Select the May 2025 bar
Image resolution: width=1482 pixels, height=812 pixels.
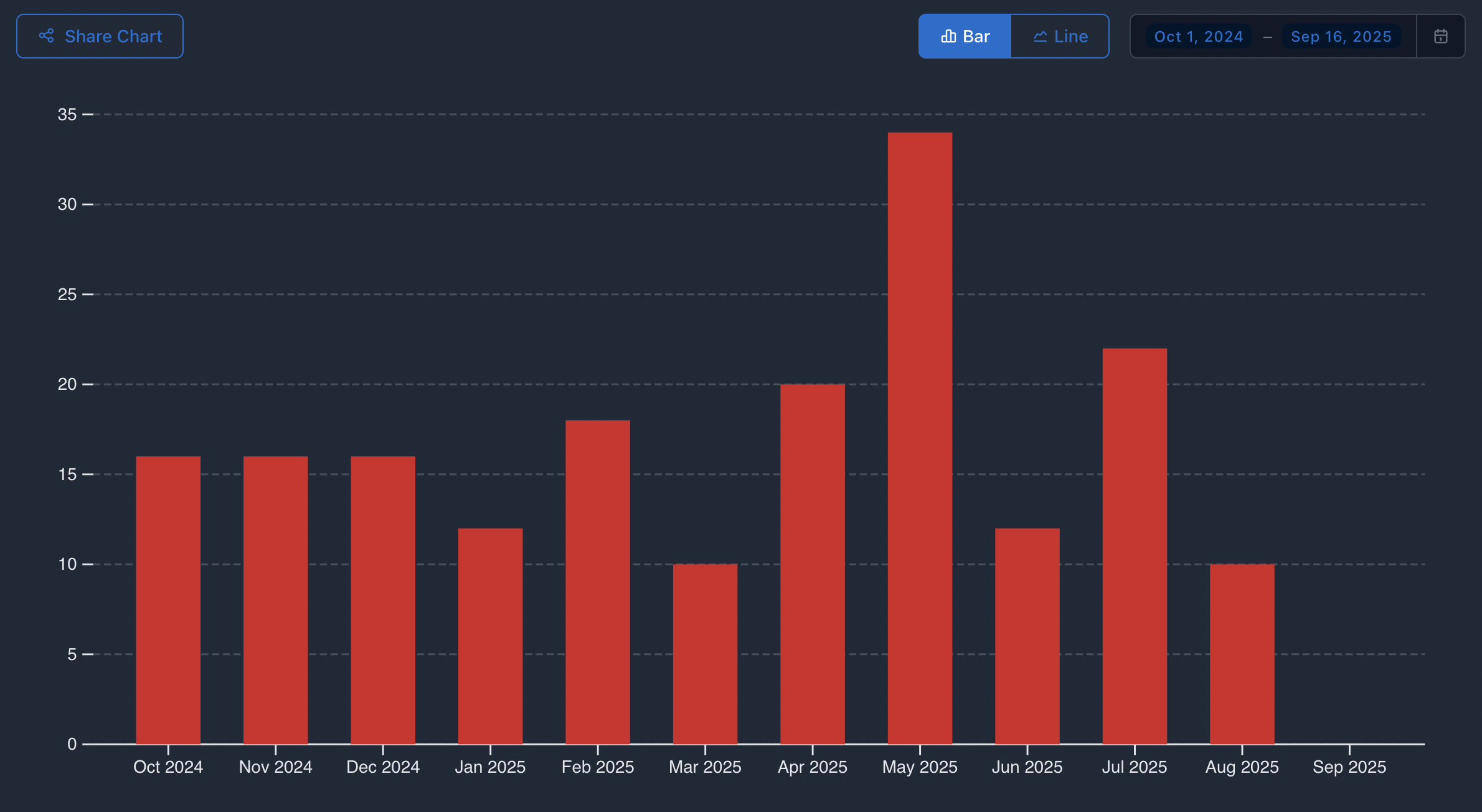coord(920,438)
